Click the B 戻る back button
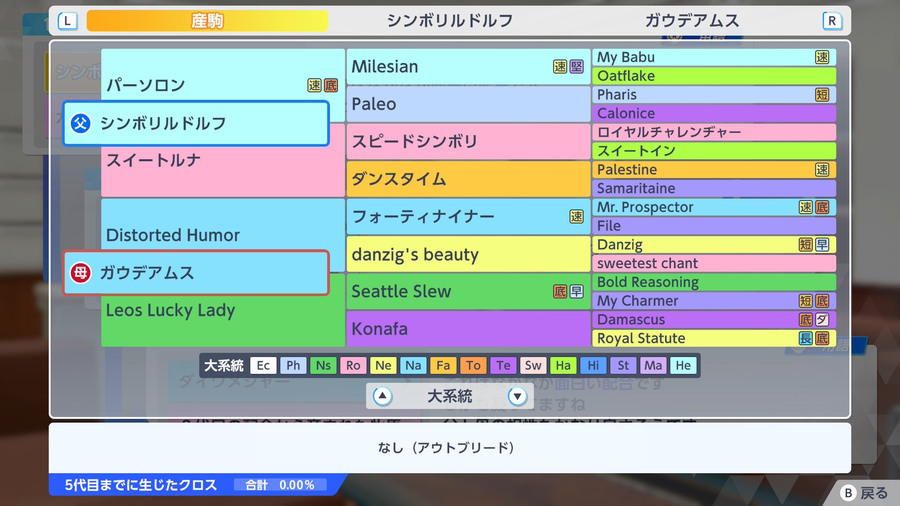This screenshot has height=506, width=900. click(x=864, y=493)
